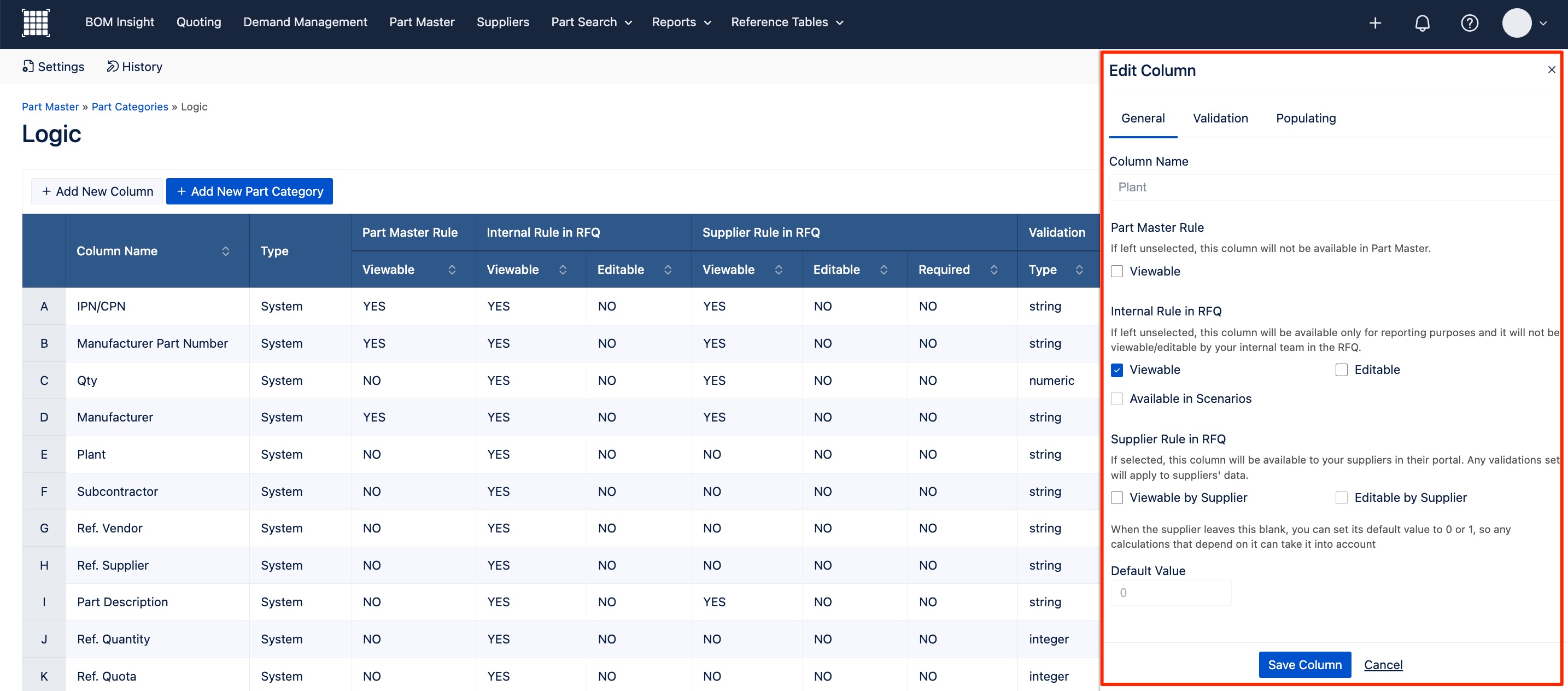Select the Ref. Quantity row

point(113,639)
